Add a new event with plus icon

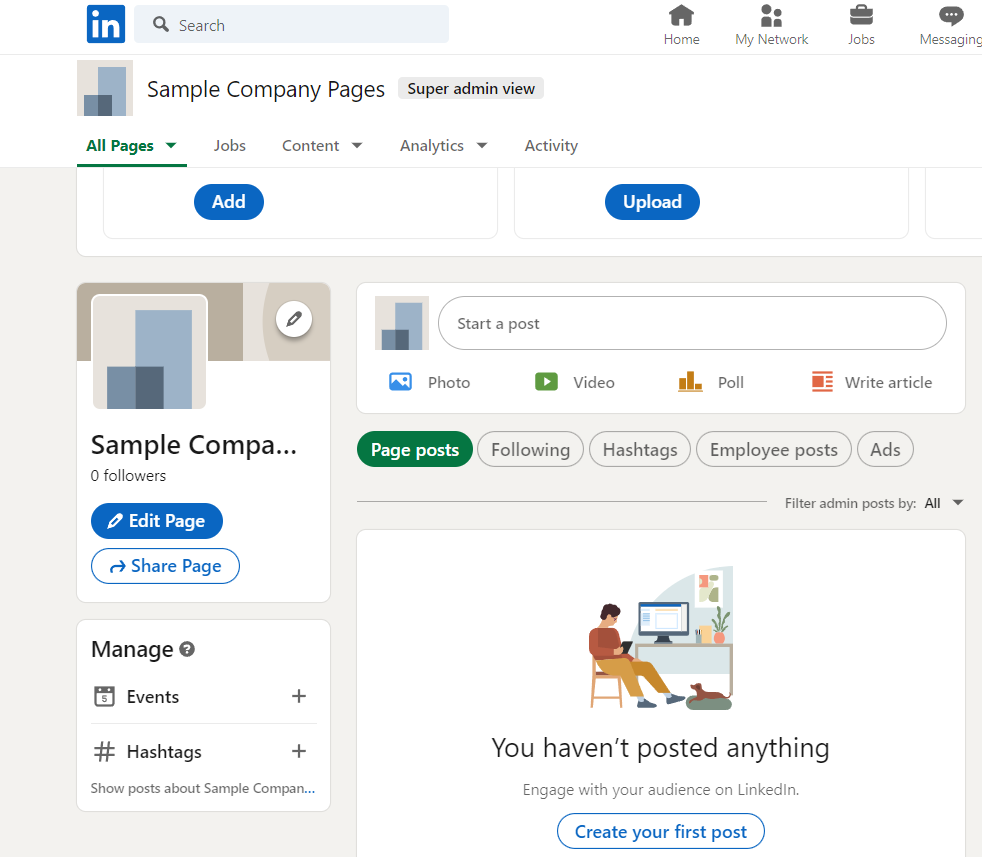click(299, 696)
